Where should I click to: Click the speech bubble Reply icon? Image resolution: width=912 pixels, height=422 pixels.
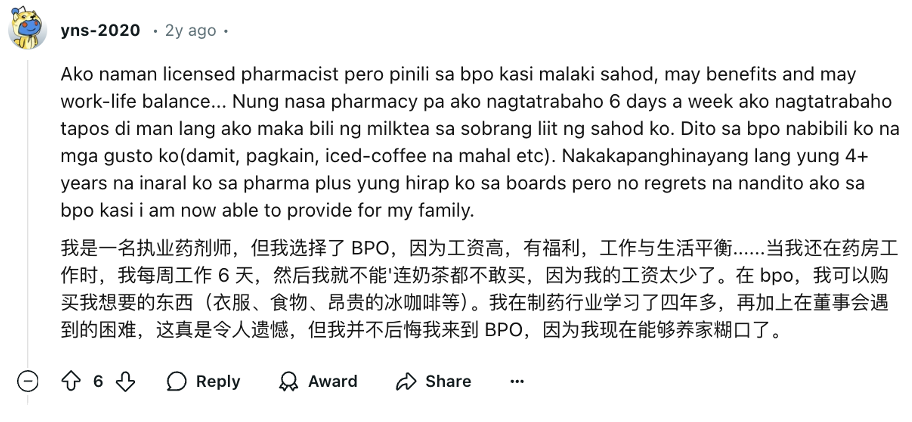(177, 381)
